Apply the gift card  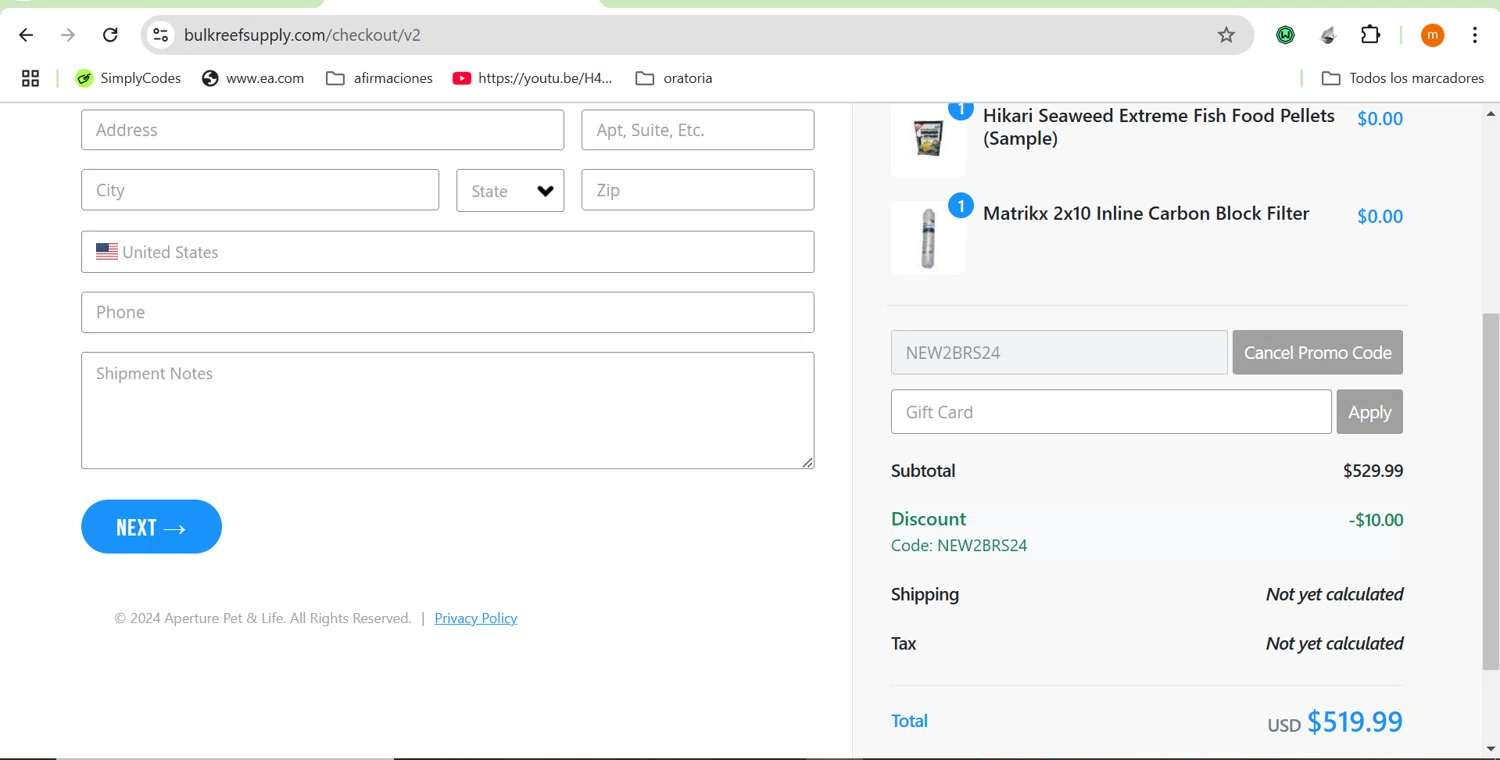coord(1369,412)
